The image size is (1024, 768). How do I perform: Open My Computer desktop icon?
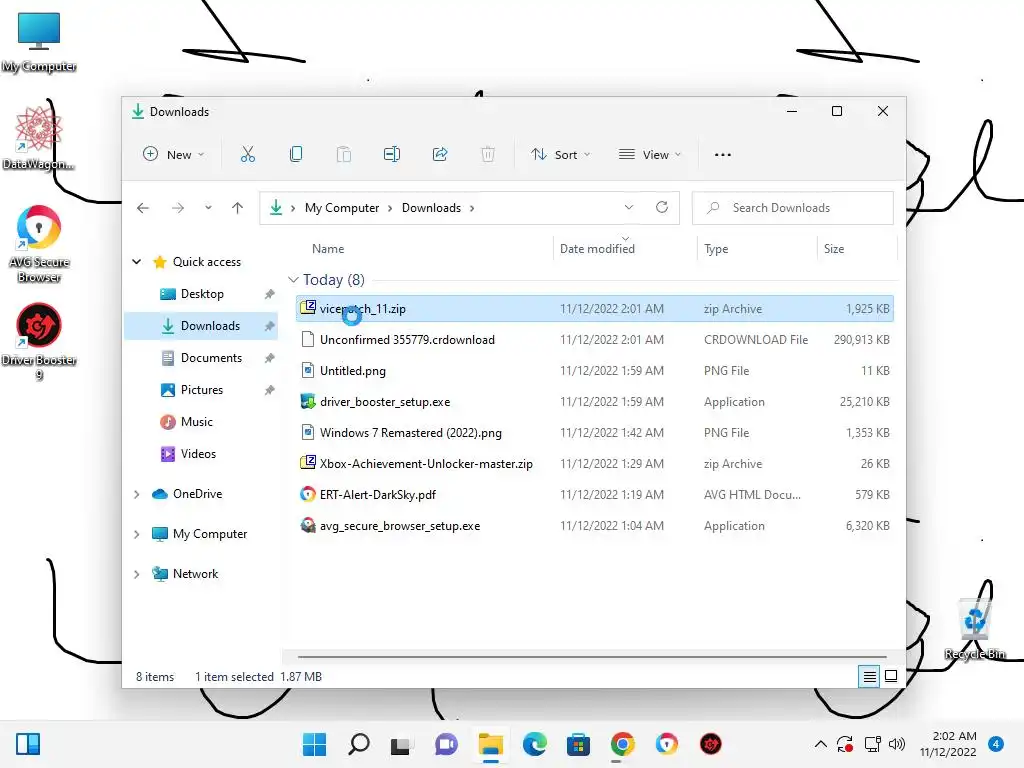click(39, 41)
